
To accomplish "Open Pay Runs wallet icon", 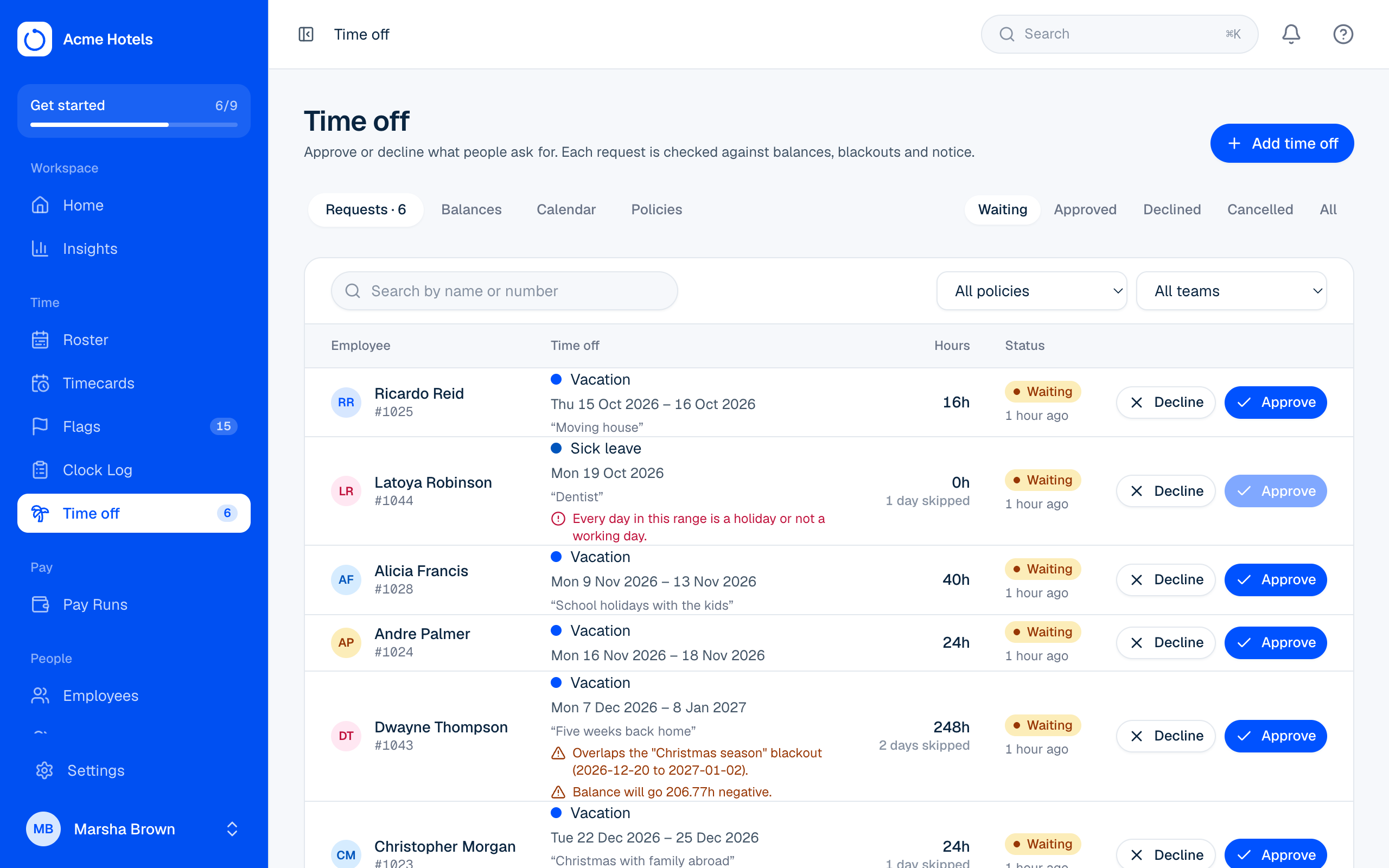I will click(40, 604).
